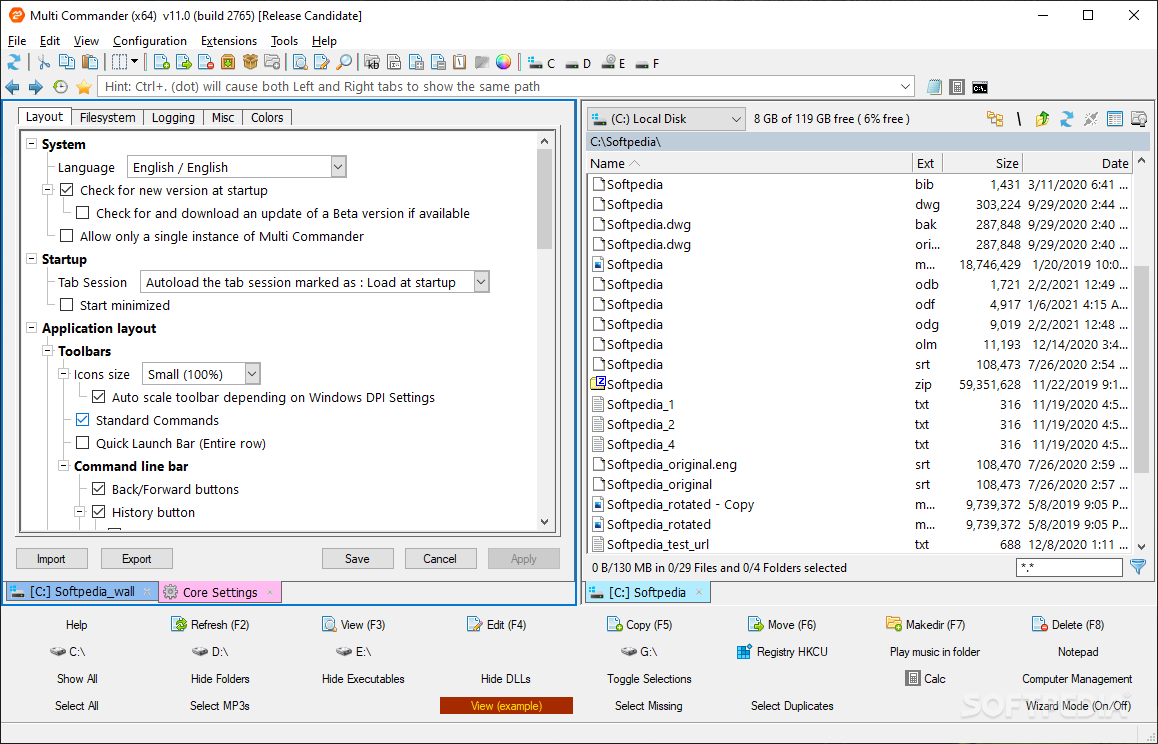Viewport: 1158px width, 744px height.
Task: Click folder tree icon in right panel
Action: click(x=995, y=119)
